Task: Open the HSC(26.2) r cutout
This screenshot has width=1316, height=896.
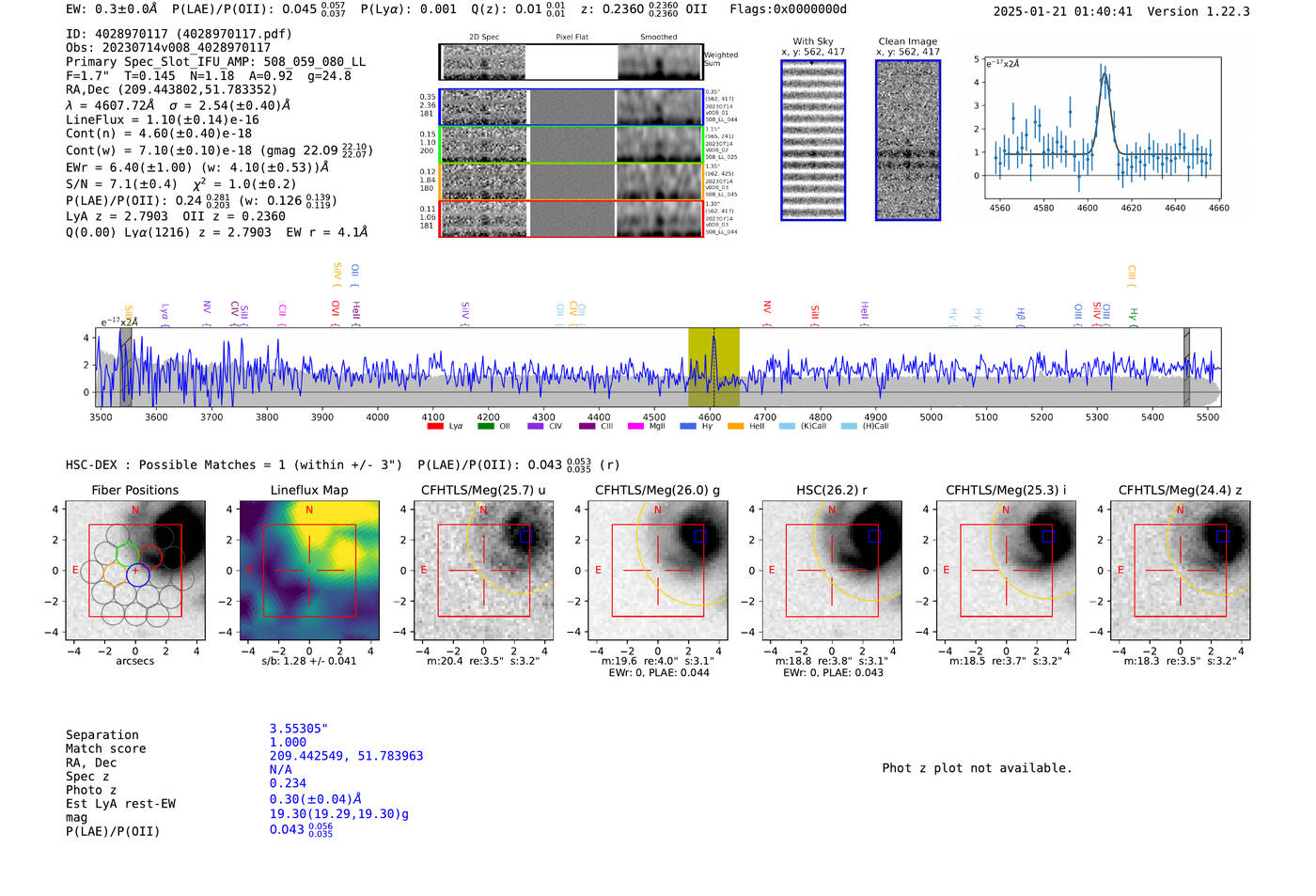Action: 831,571
